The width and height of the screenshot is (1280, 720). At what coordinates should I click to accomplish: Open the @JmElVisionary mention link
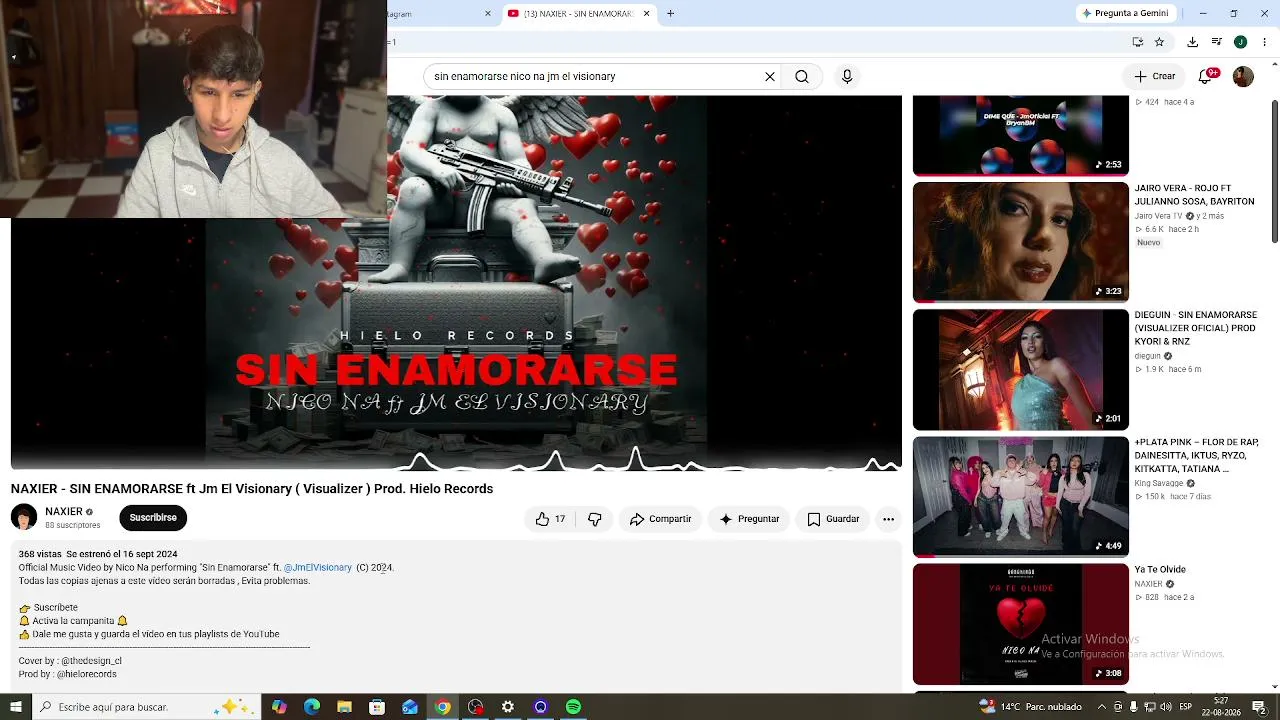pyautogui.click(x=318, y=567)
